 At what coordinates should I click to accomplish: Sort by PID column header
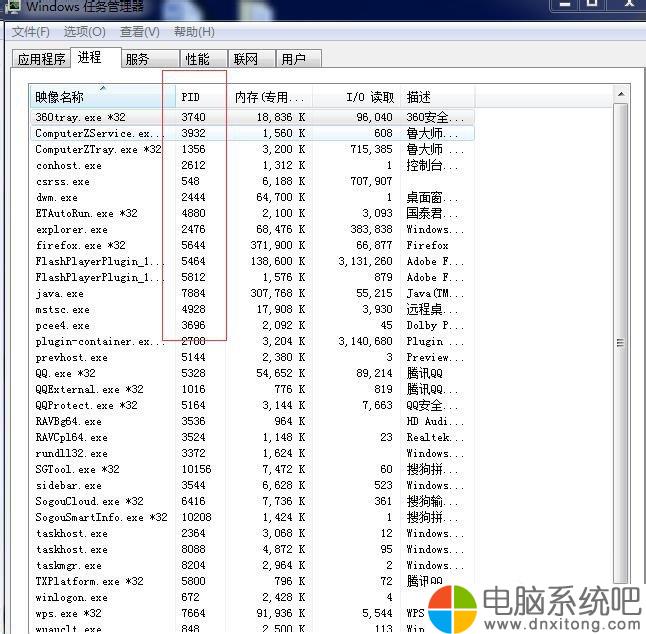pos(202,97)
